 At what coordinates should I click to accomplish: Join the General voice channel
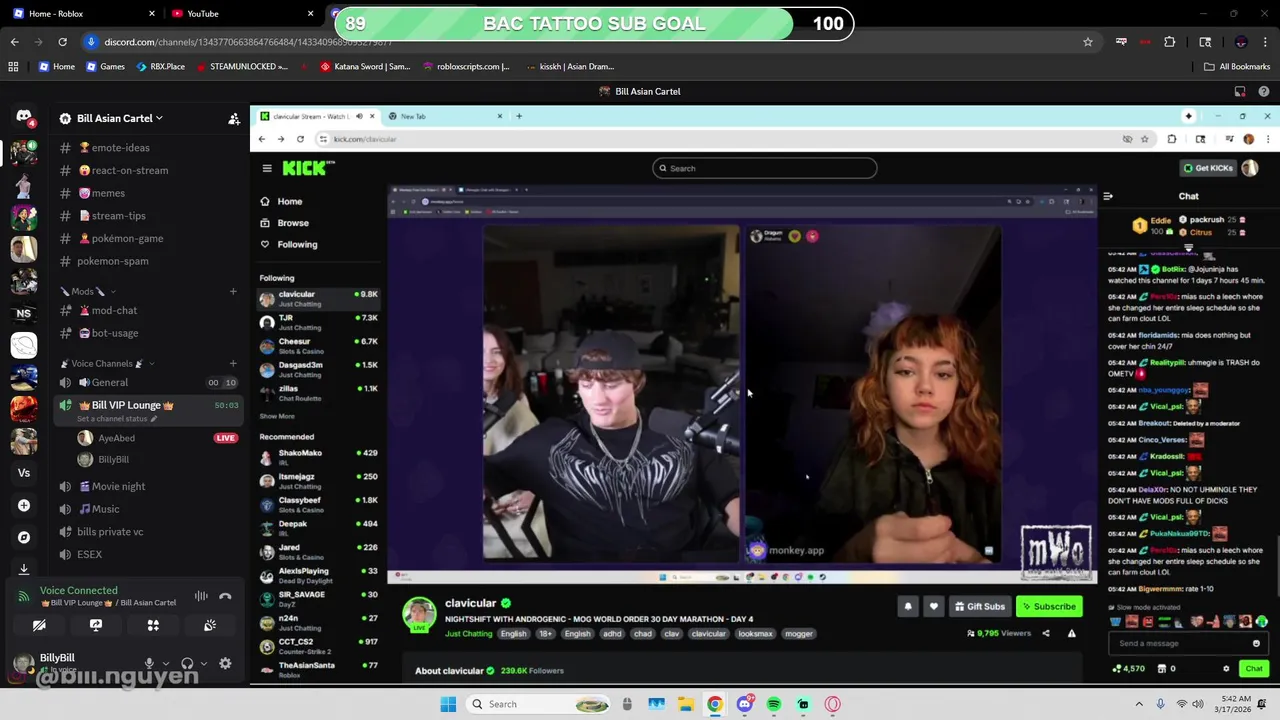pos(148,382)
